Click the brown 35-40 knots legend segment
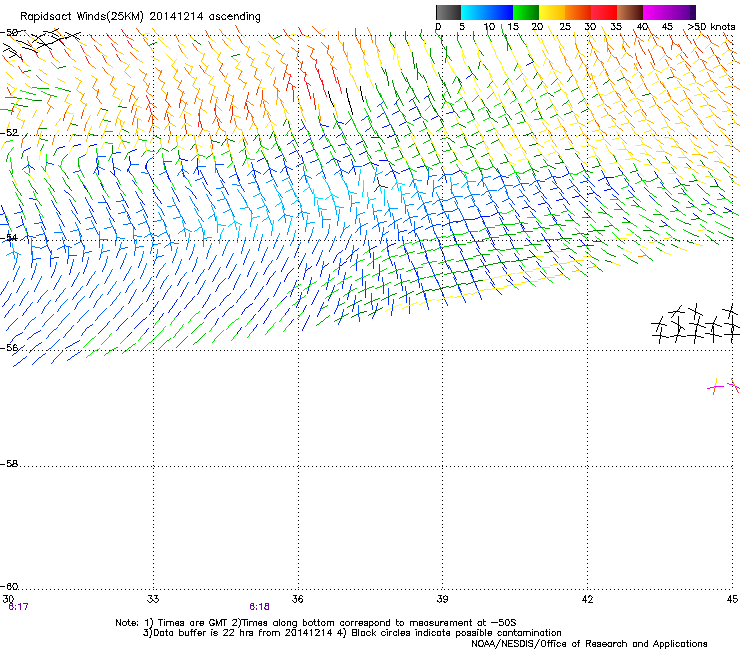 tap(630, 12)
